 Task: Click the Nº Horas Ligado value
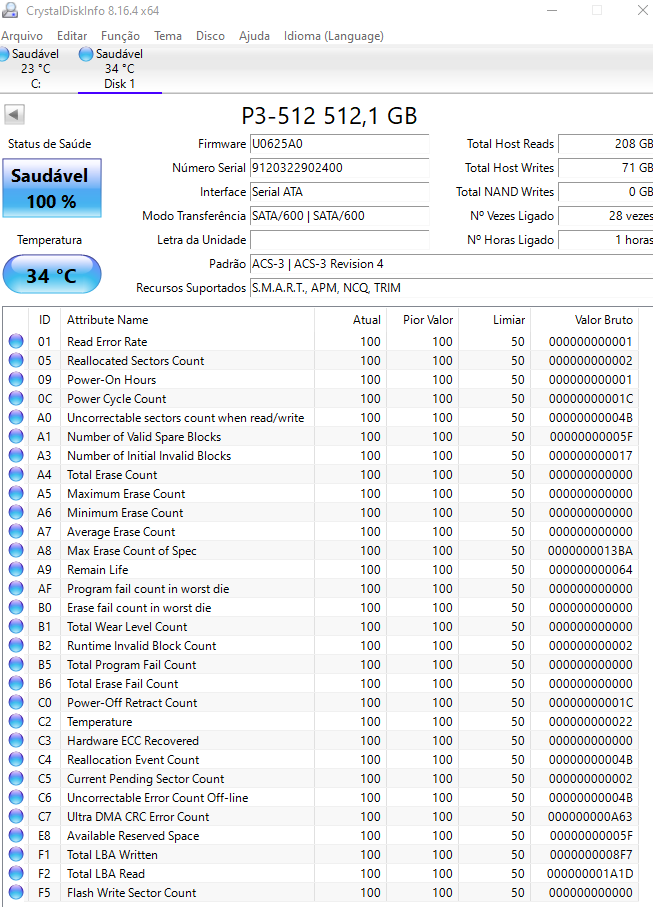[x=606, y=240]
